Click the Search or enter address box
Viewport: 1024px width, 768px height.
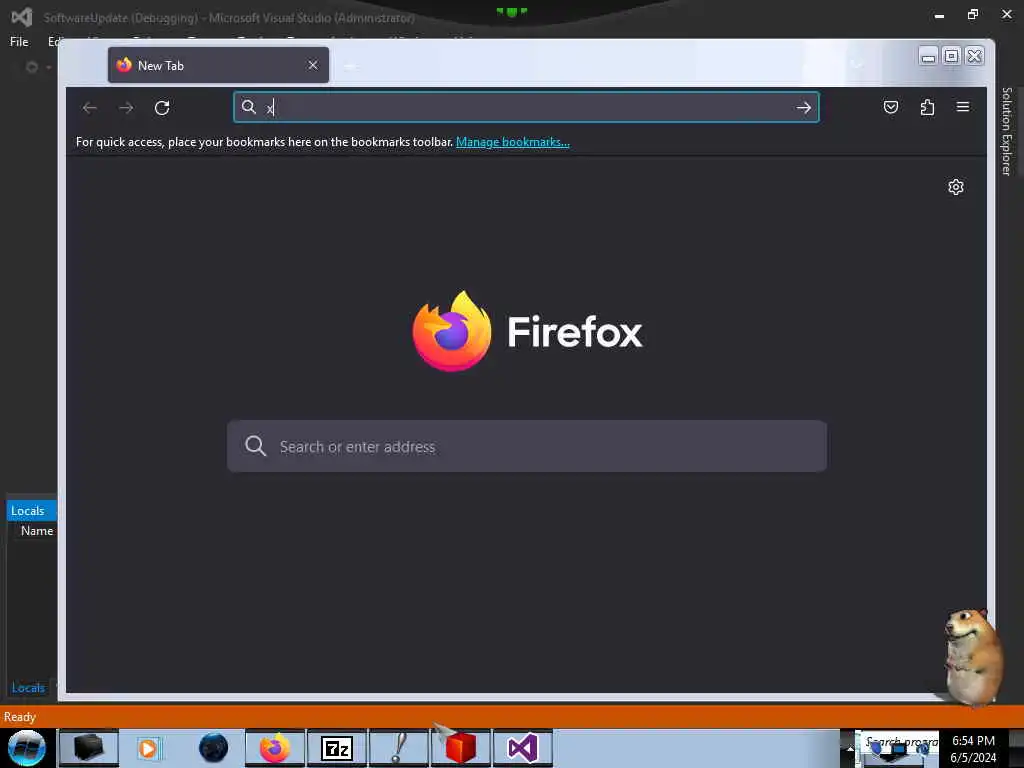(x=526, y=446)
